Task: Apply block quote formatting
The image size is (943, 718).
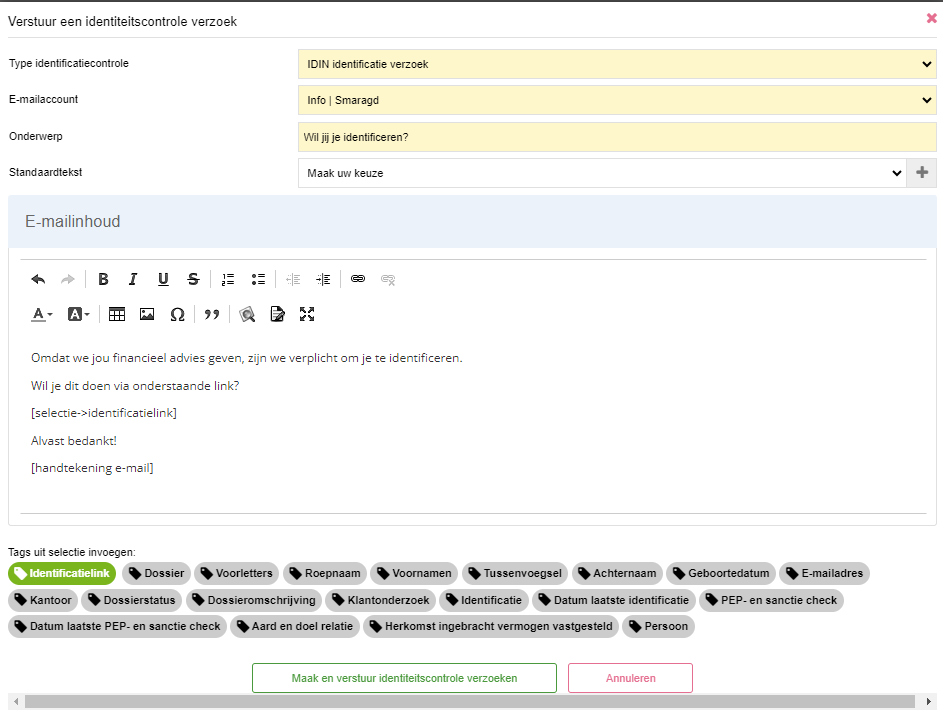Action: [212, 315]
